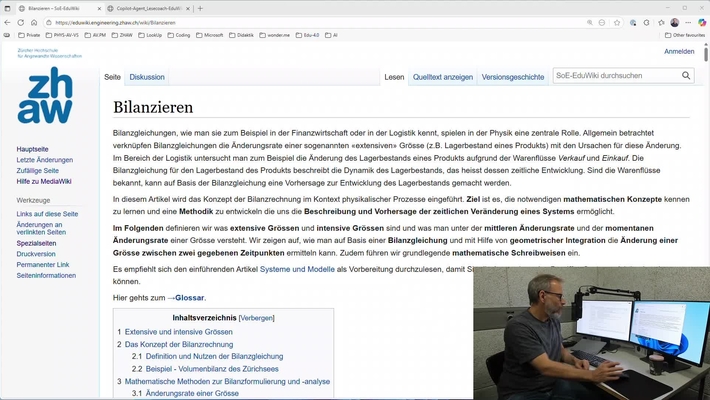
Task: Jump to Das Konzept der Bilanzrechnung
Action: (179, 344)
